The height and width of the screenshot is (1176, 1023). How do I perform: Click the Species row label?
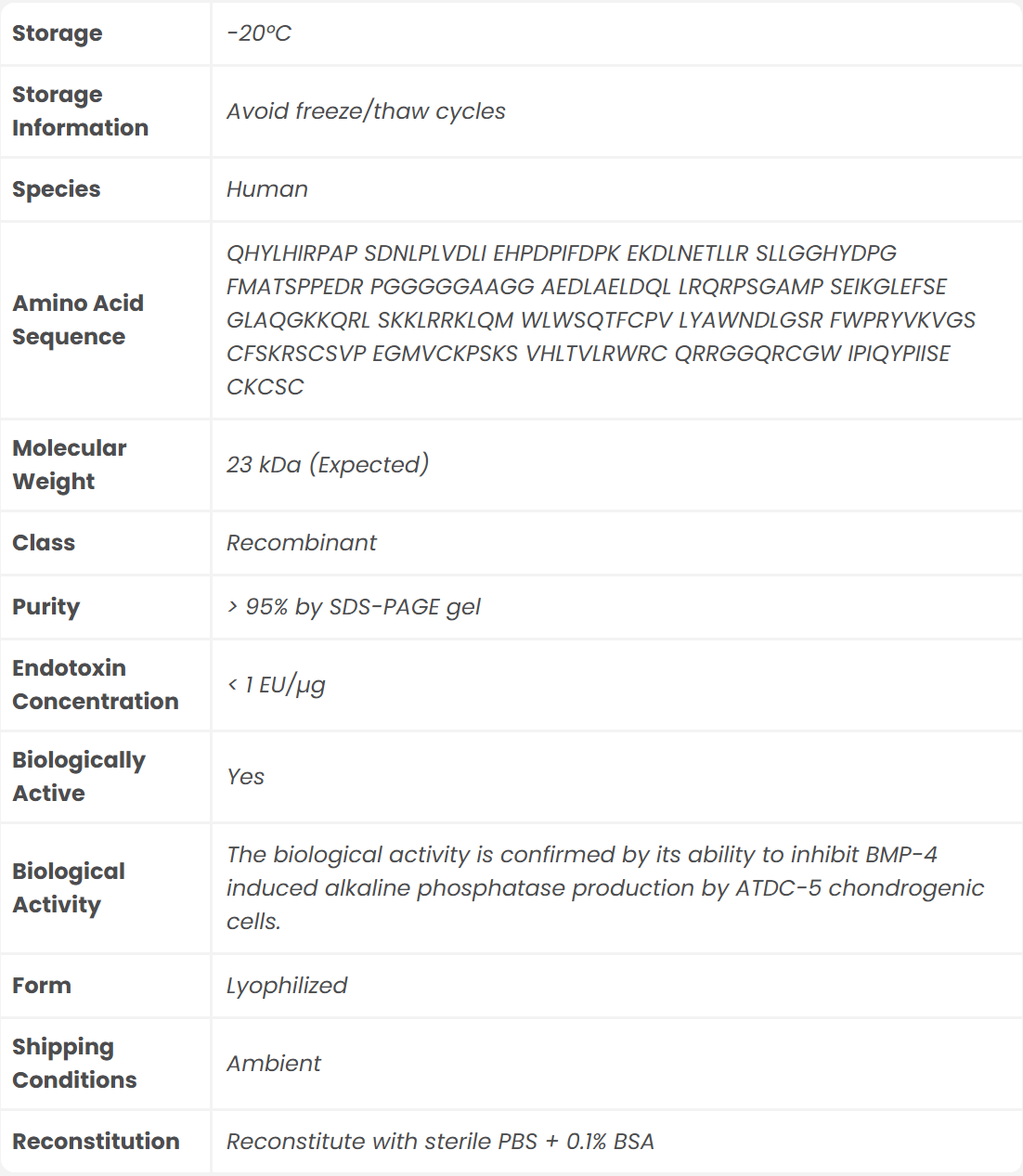click(57, 189)
